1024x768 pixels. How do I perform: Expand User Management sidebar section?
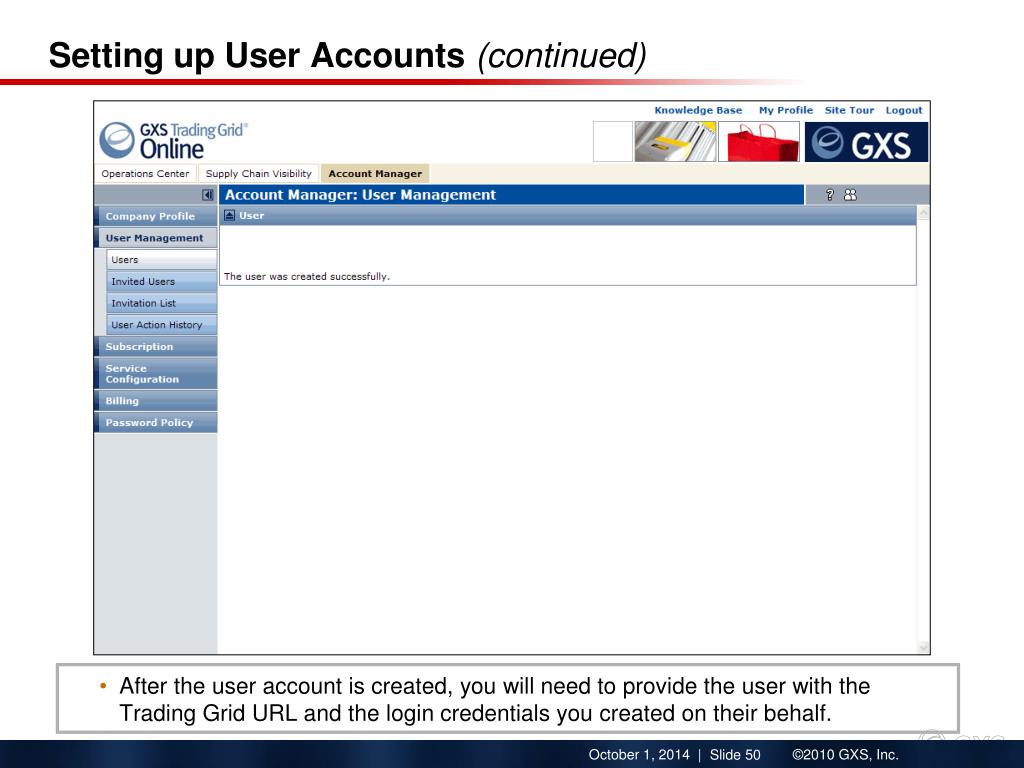pos(156,238)
